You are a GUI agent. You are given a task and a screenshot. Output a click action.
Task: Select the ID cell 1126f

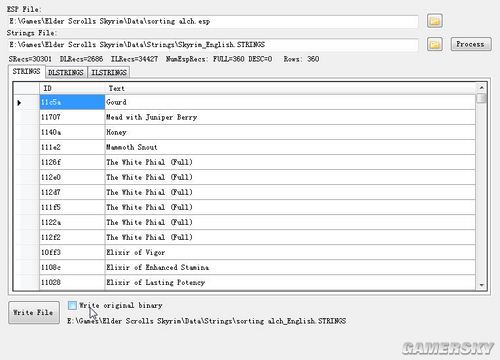pos(72,162)
